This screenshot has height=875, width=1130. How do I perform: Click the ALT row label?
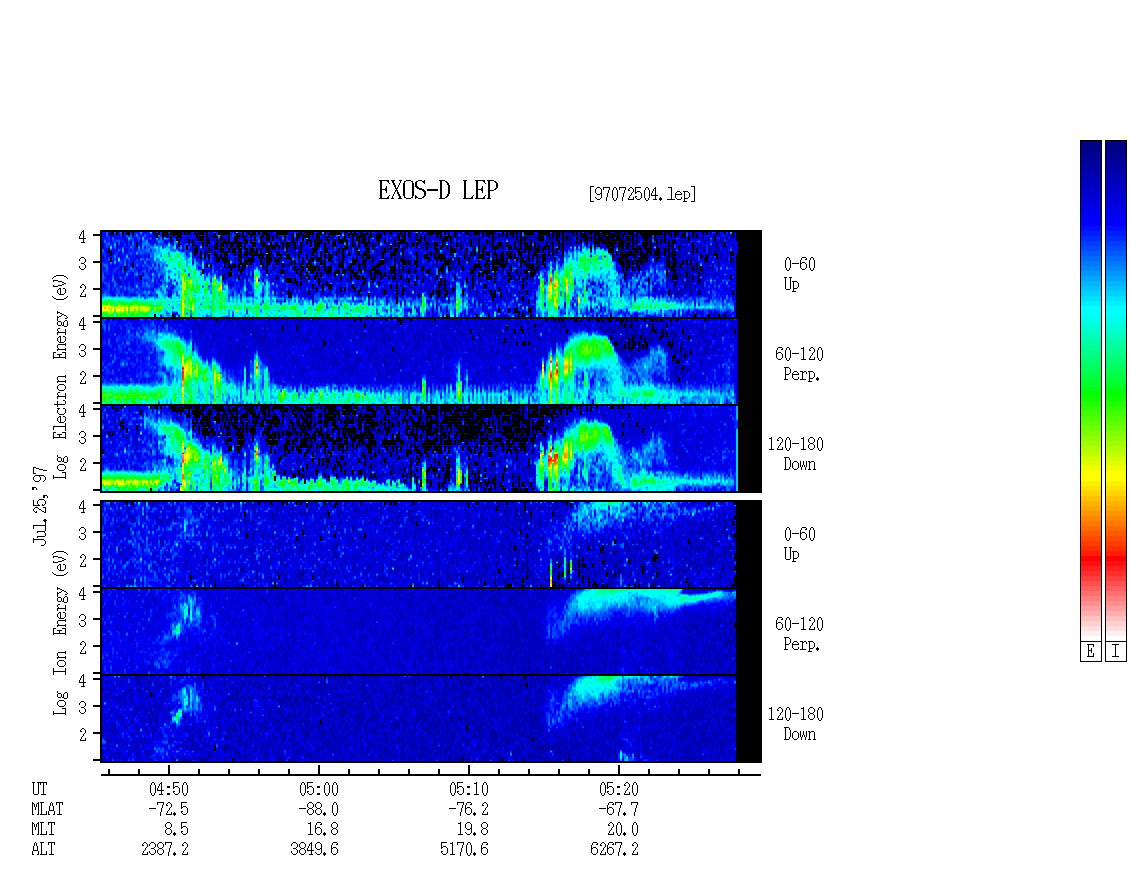[43, 850]
